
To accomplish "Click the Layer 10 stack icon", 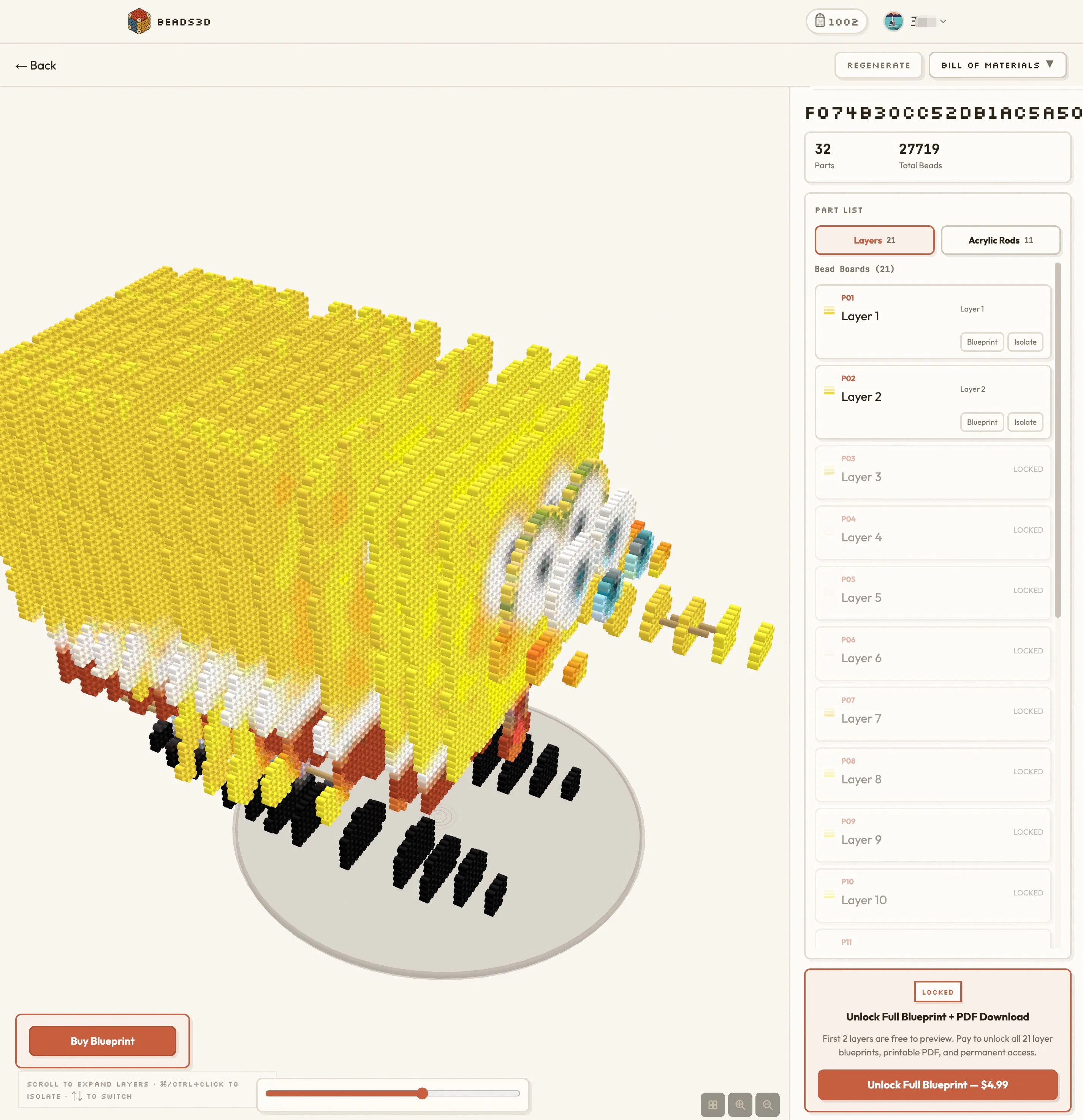I will 829,895.
